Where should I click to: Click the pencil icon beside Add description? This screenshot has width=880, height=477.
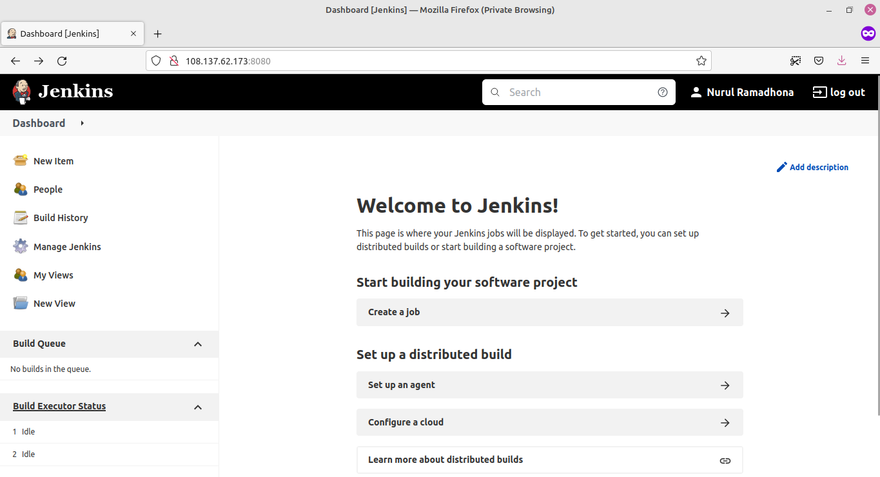781,167
